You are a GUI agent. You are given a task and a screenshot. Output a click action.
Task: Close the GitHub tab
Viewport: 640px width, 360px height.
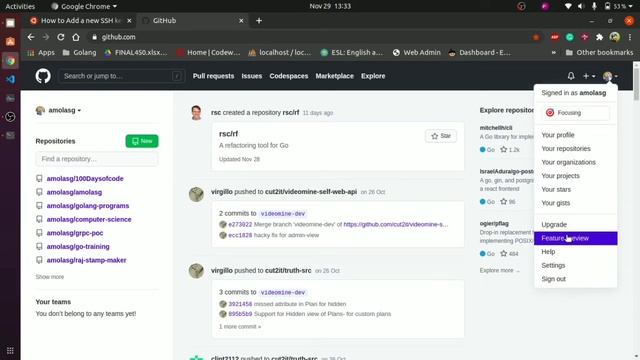pos(241,20)
